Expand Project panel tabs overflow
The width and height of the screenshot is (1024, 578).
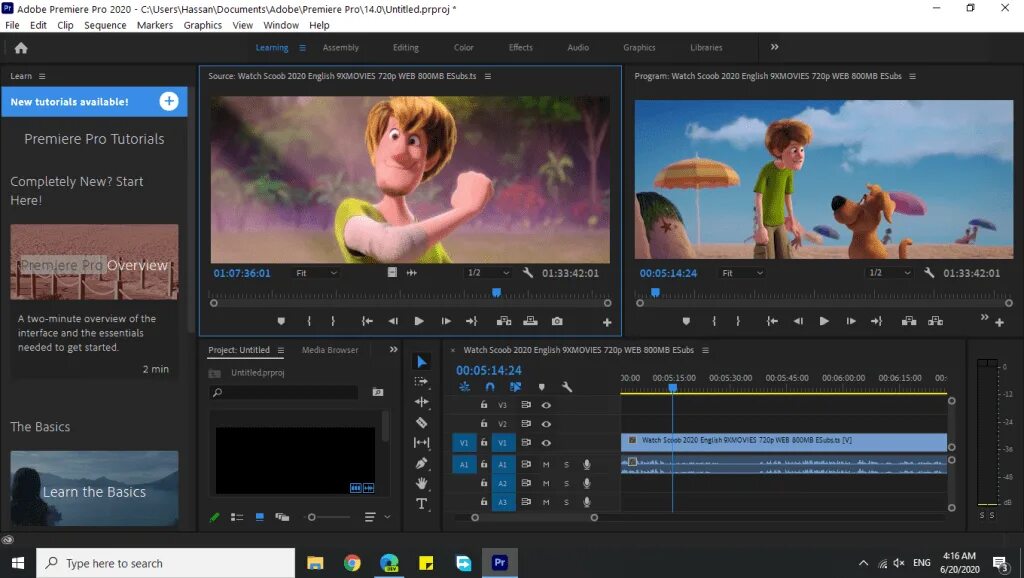[x=393, y=349]
